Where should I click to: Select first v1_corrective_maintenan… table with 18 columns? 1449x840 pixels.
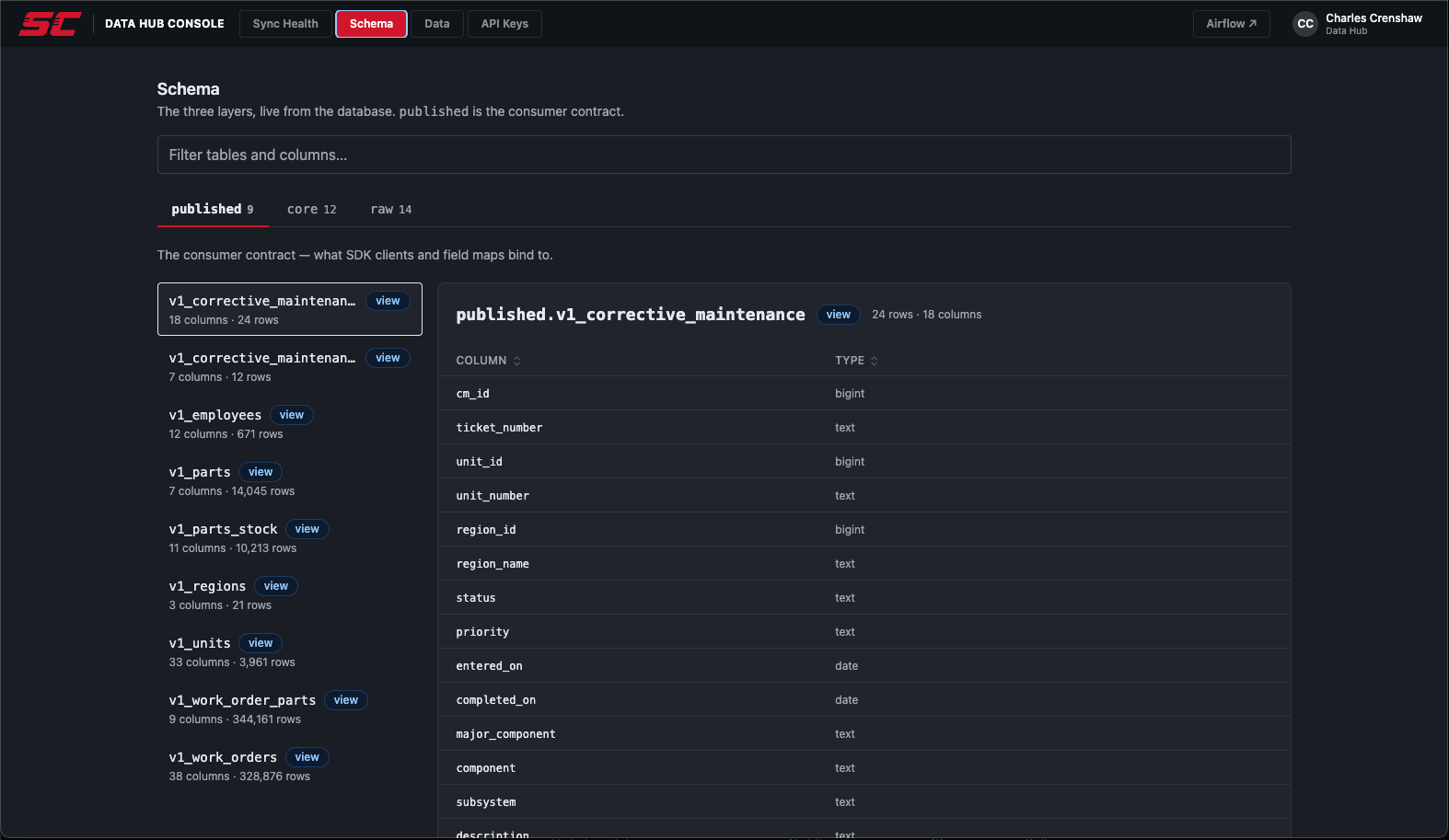point(290,309)
